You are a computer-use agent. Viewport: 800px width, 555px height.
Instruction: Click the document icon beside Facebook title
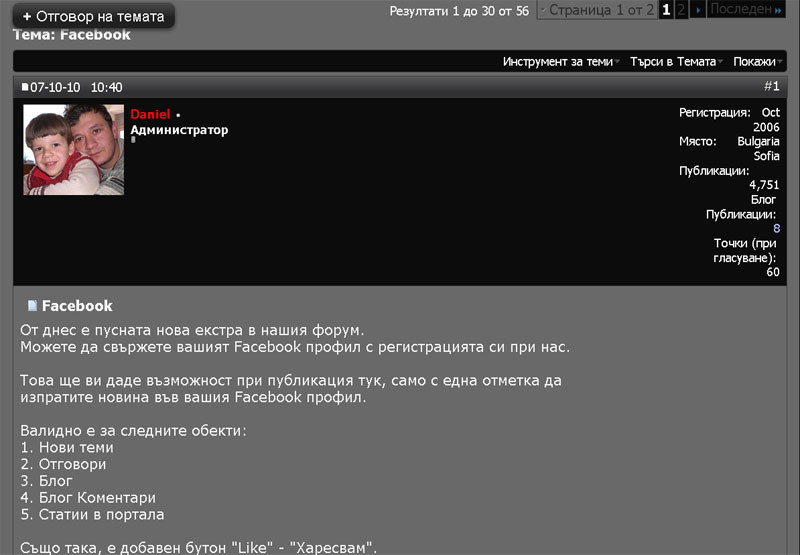tap(32, 306)
